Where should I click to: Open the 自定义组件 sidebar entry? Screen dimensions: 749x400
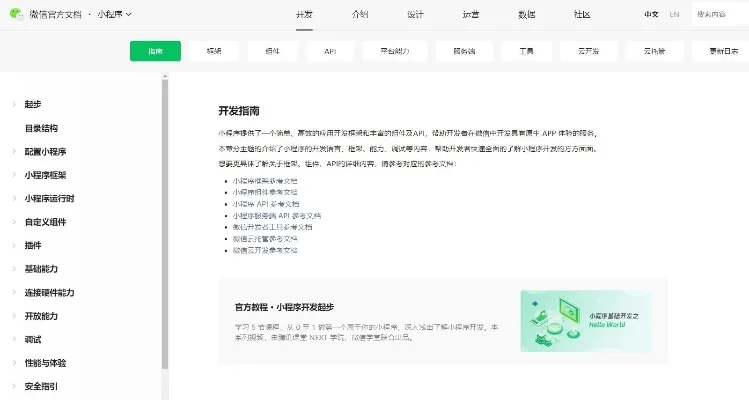tap(45, 222)
